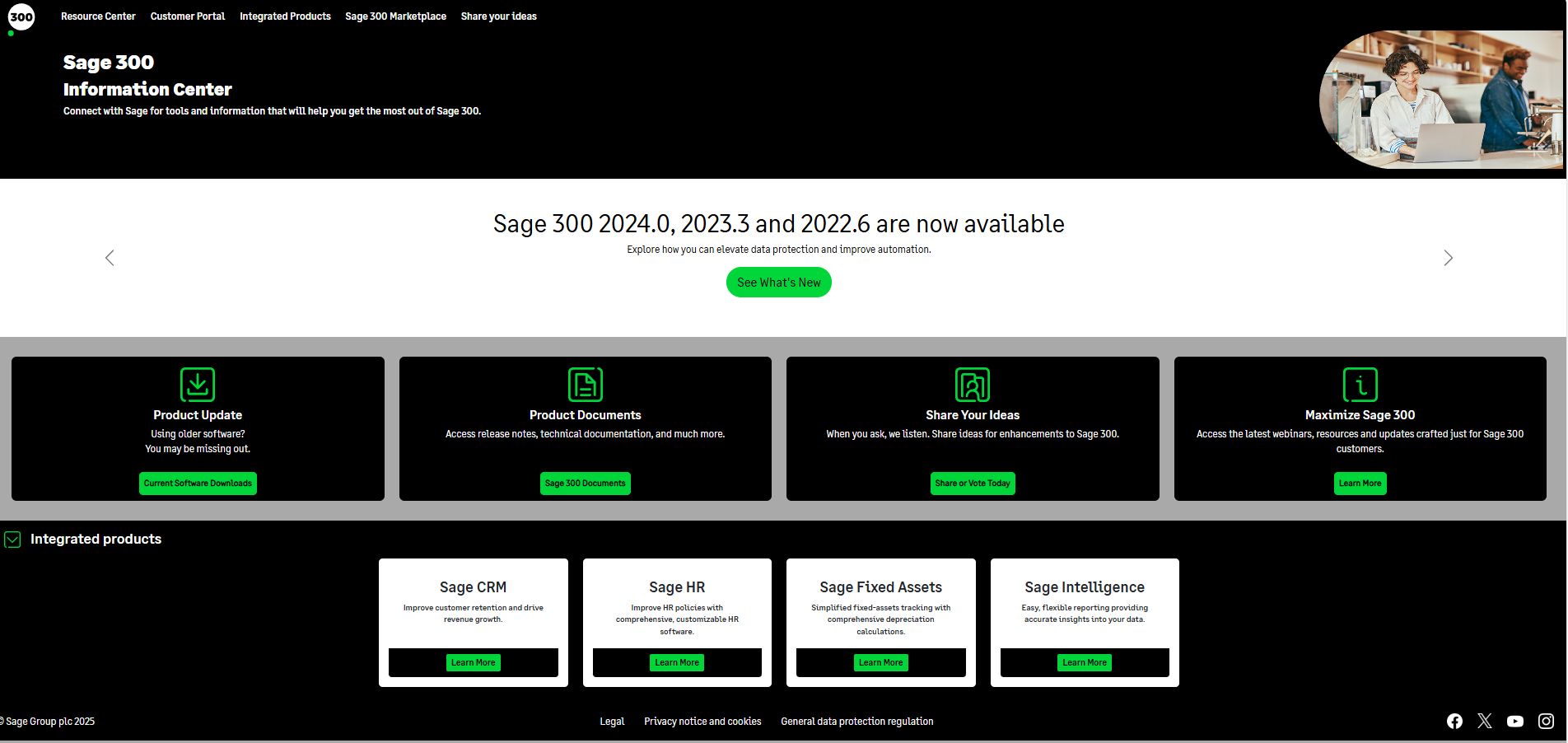This screenshot has width=1568, height=743.
Task: Open Customer Portal menu item
Action: pyautogui.click(x=188, y=16)
